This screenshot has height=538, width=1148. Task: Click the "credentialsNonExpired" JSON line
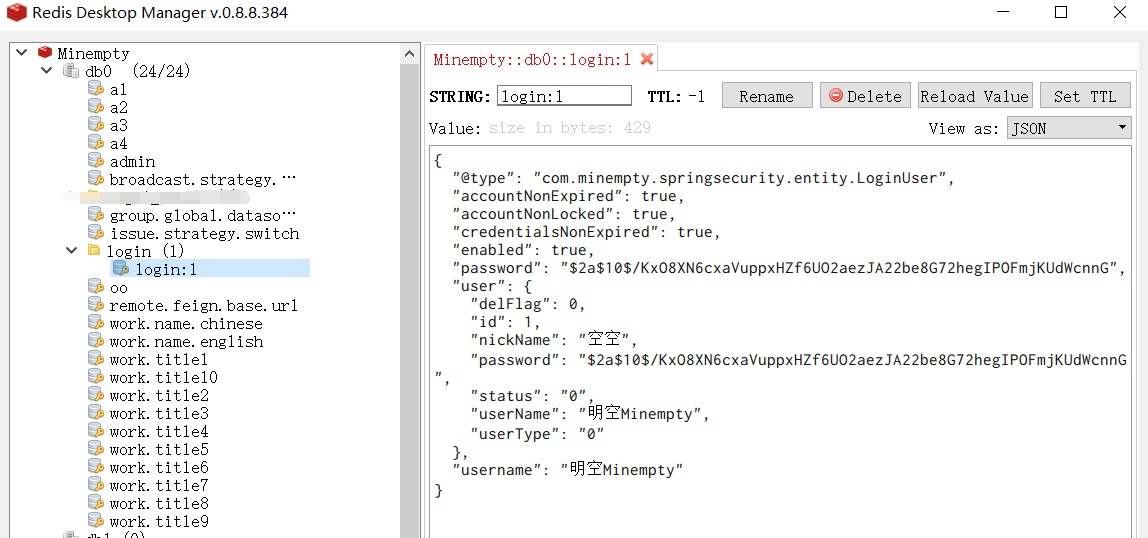tap(587, 232)
